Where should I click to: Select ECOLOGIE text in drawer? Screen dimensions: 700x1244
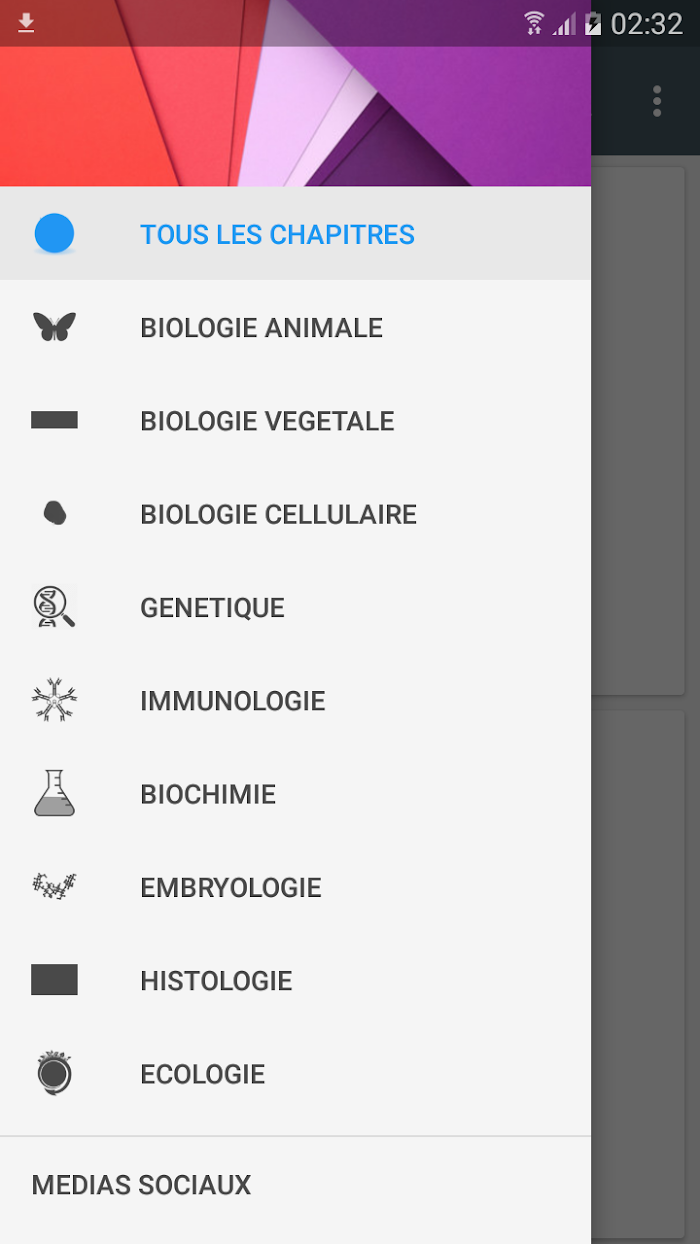click(203, 1074)
